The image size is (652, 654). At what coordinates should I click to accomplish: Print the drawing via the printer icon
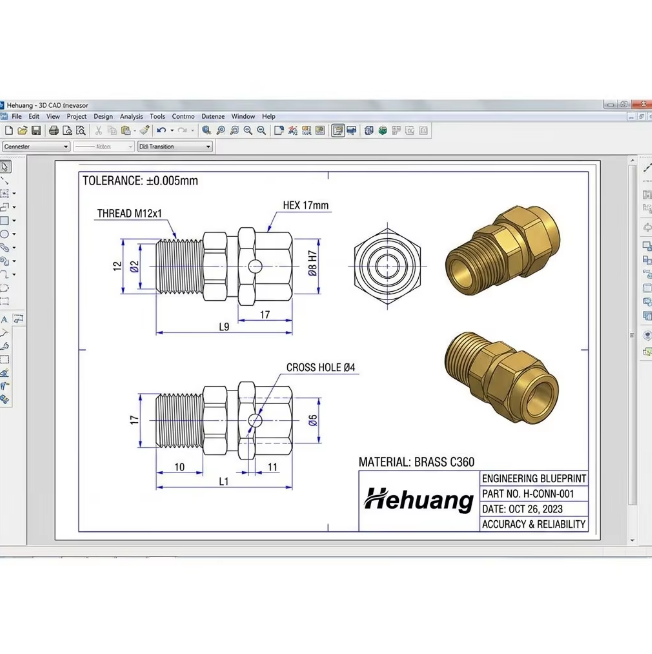tap(54, 131)
